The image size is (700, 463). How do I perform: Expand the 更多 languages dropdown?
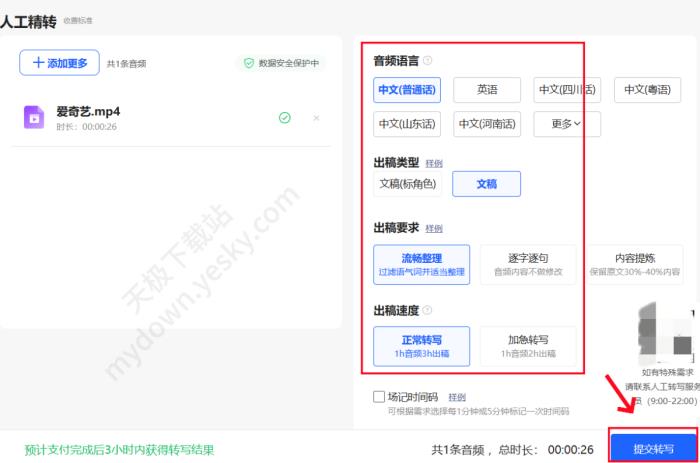(566, 124)
